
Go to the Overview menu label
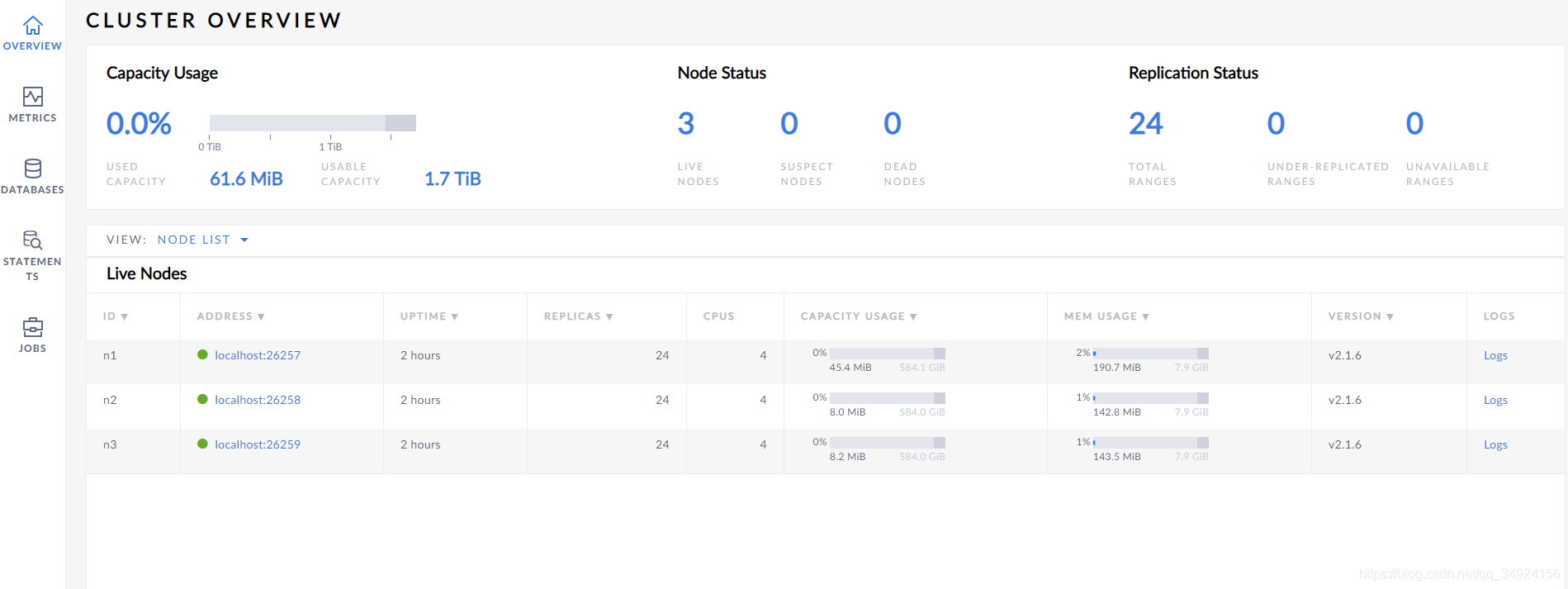[32, 46]
